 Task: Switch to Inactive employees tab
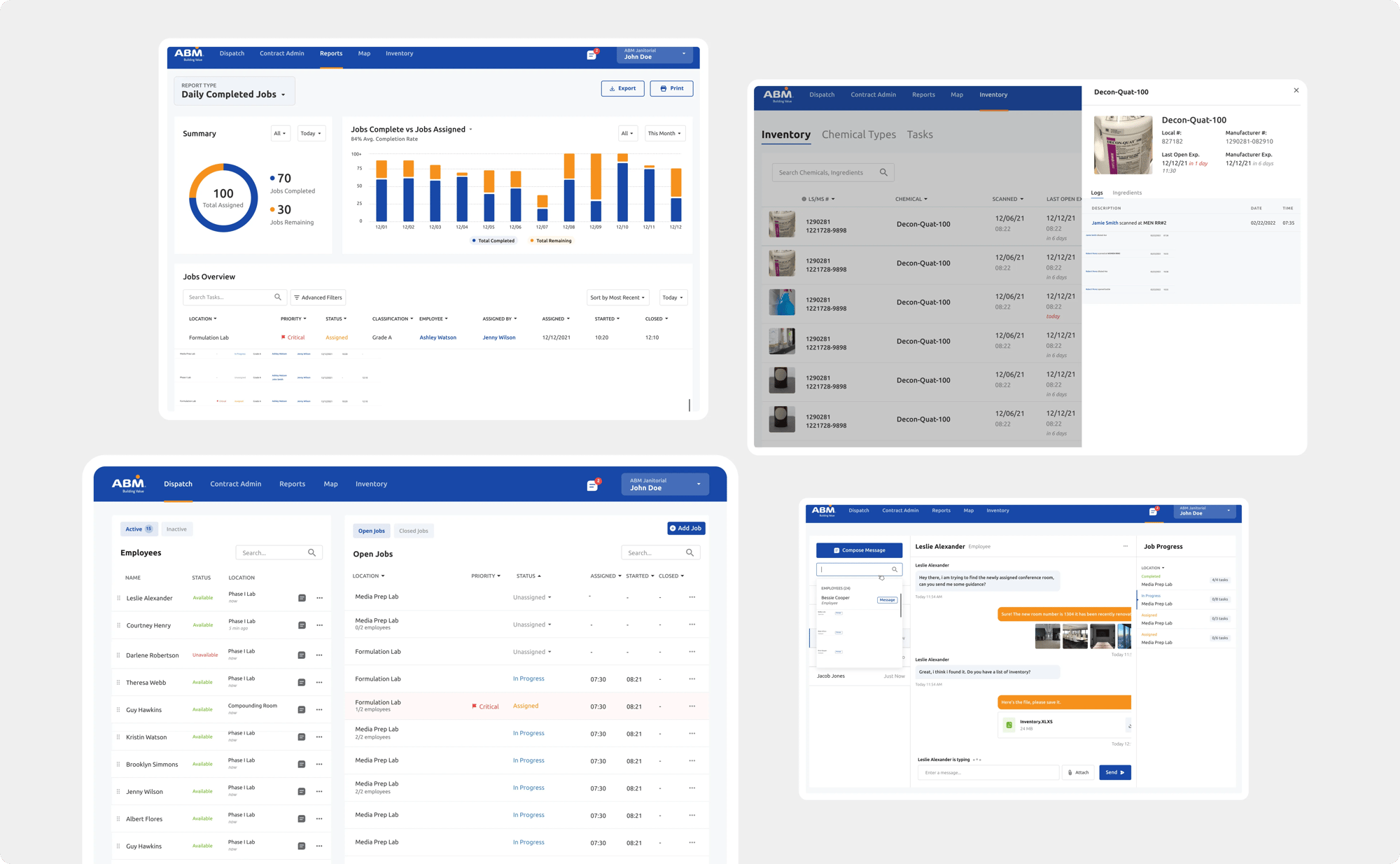176,529
